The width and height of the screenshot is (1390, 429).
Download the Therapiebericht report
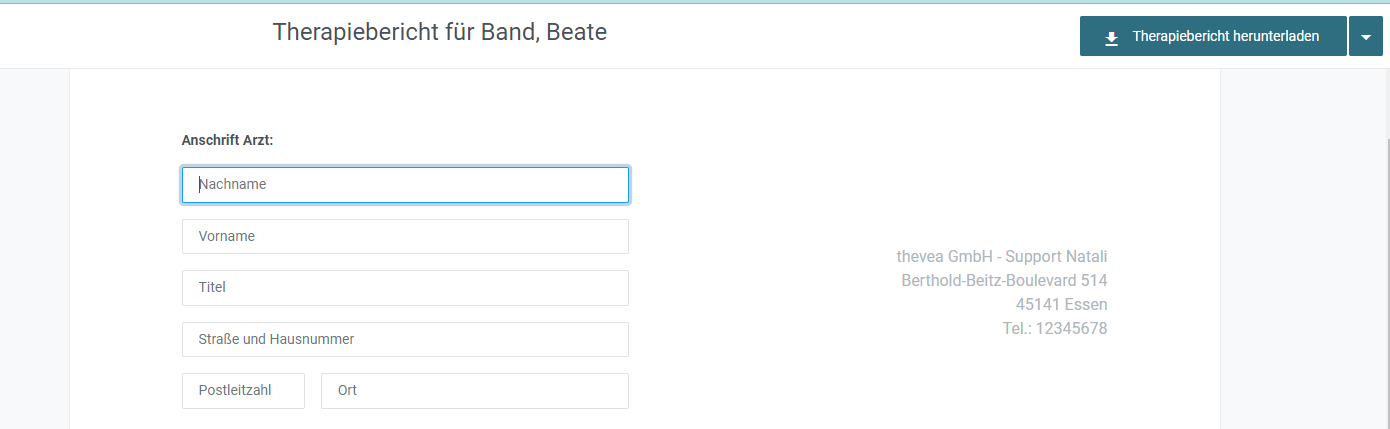1213,36
